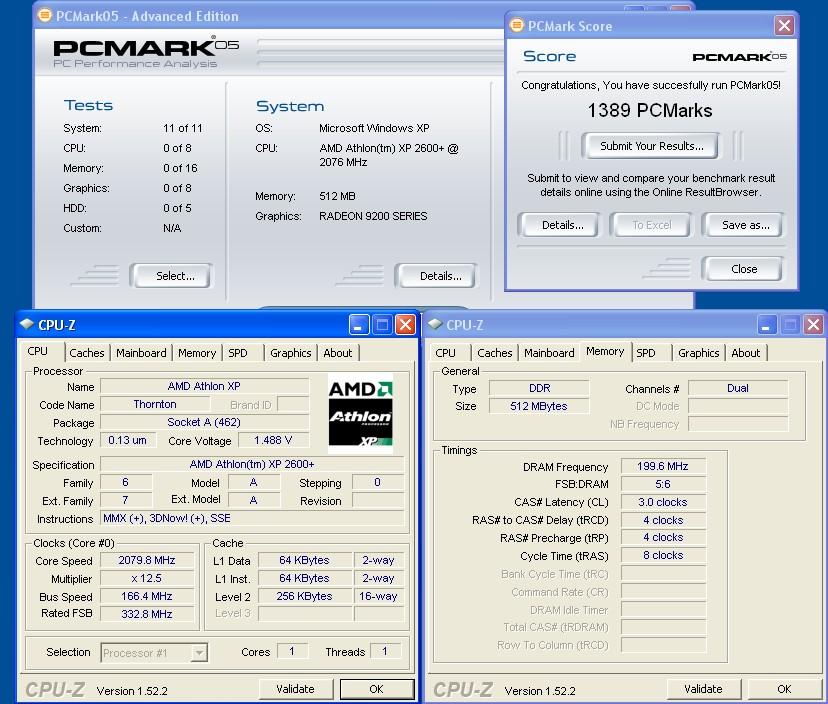Viewport: 828px width, 704px height.
Task: Click the Core Voltage value 1.488 V
Action: pyautogui.click(x=273, y=440)
